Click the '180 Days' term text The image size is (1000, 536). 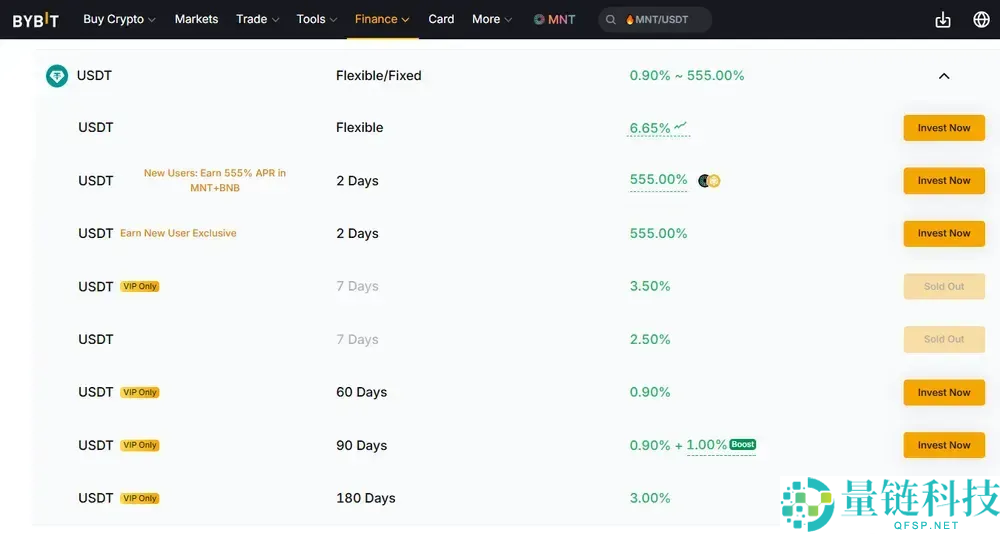click(x=366, y=498)
